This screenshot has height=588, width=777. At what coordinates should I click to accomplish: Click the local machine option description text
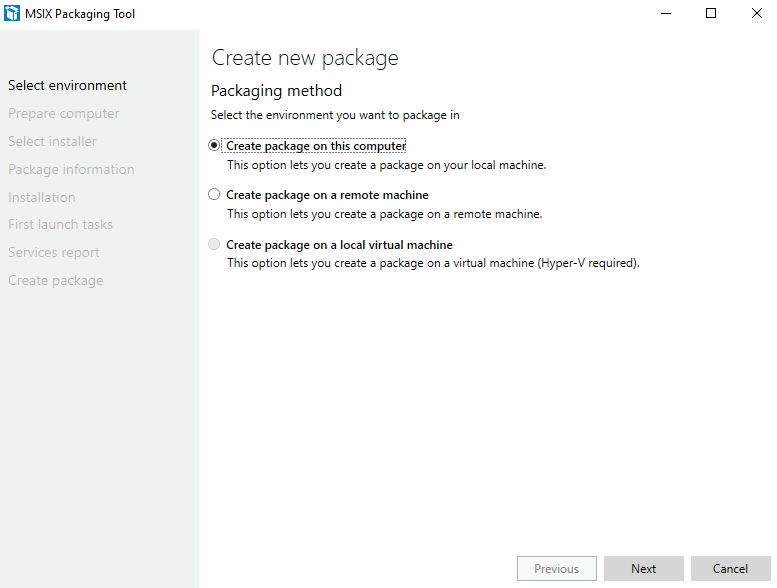(387, 165)
